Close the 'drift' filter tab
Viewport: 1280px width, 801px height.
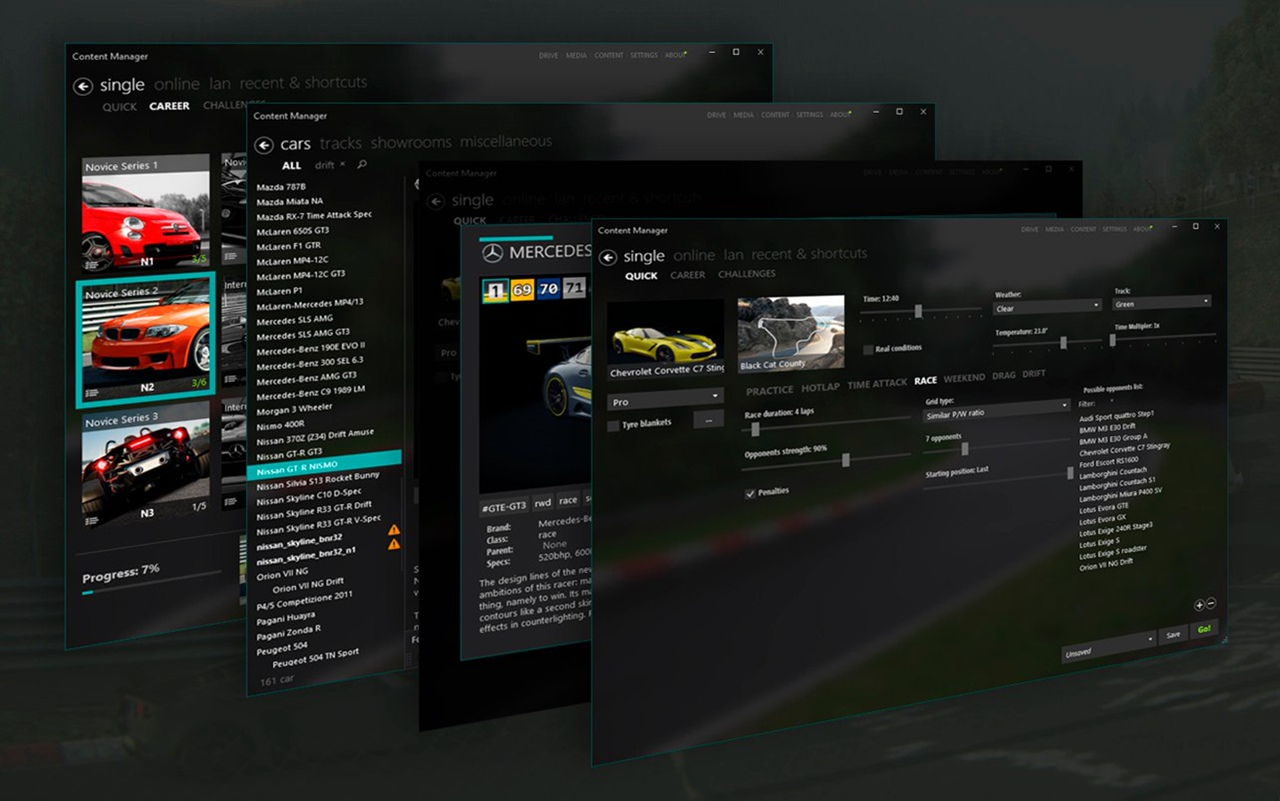(x=342, y=164)
